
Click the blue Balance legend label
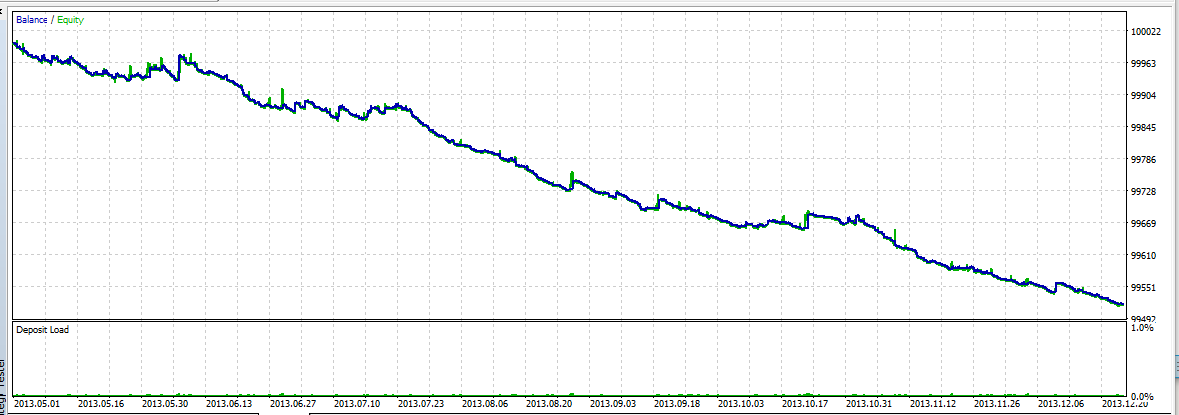click(32, 20)
